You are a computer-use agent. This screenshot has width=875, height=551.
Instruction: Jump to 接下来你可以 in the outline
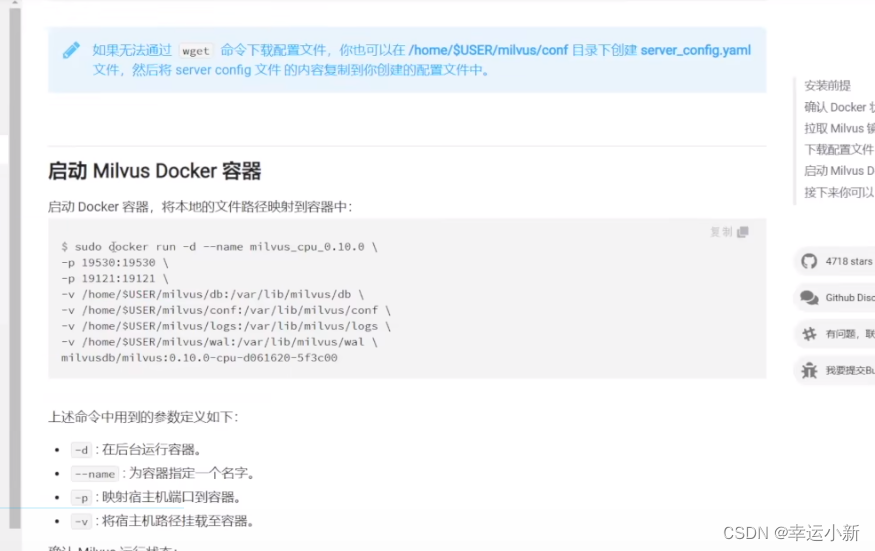(x=839, y=192)
